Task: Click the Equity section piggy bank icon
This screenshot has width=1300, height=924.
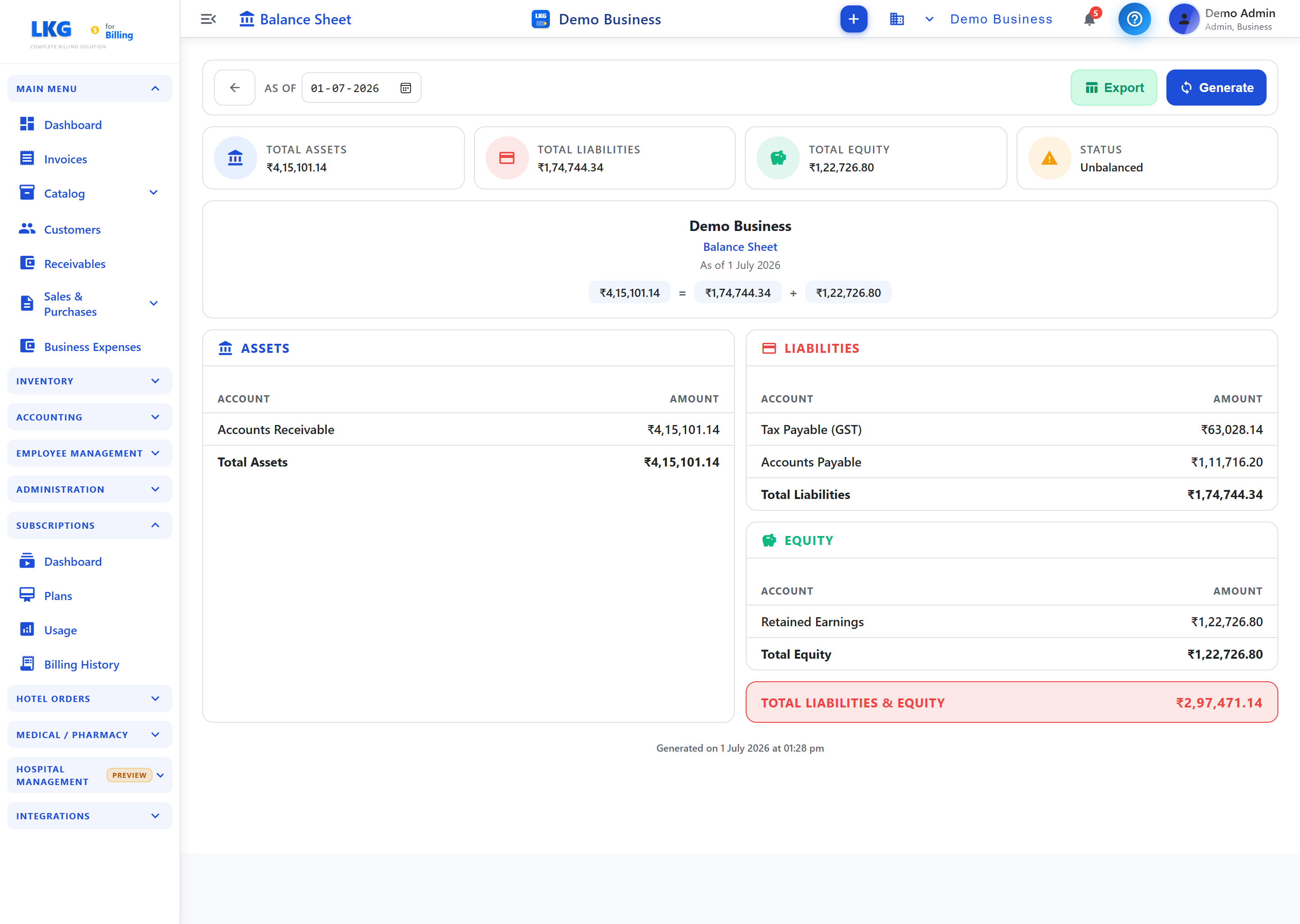Action: 769,541
